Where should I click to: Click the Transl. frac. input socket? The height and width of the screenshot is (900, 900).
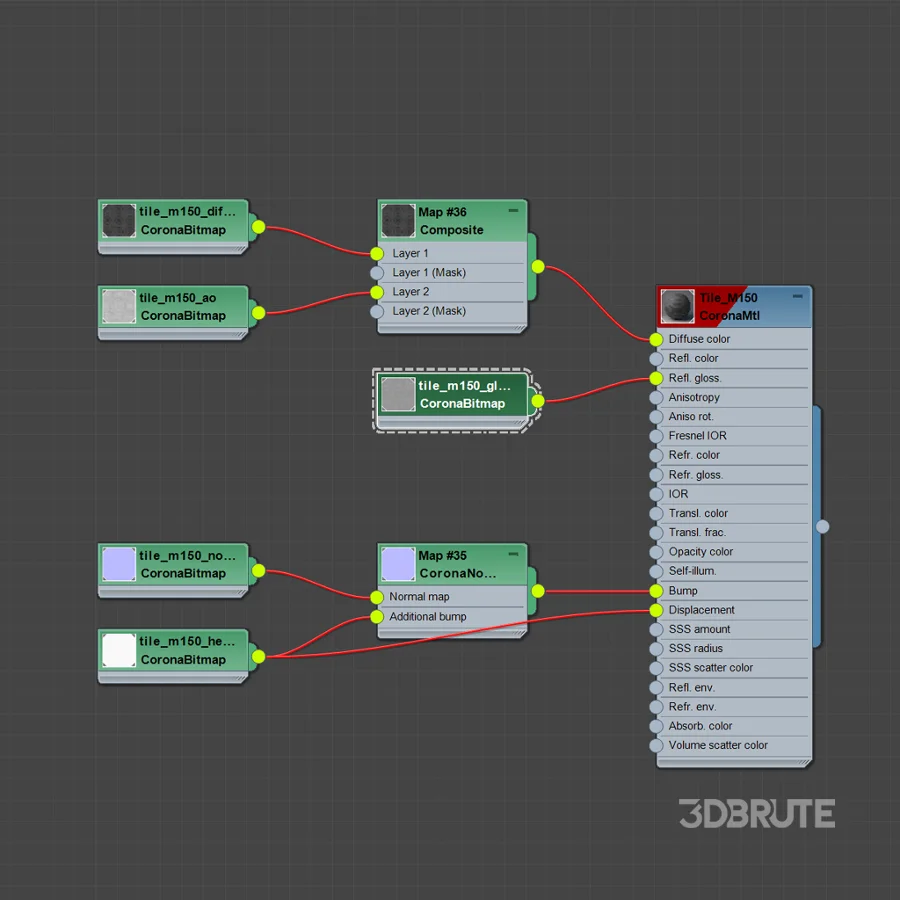pyautogui.click(x=656, y=533)
